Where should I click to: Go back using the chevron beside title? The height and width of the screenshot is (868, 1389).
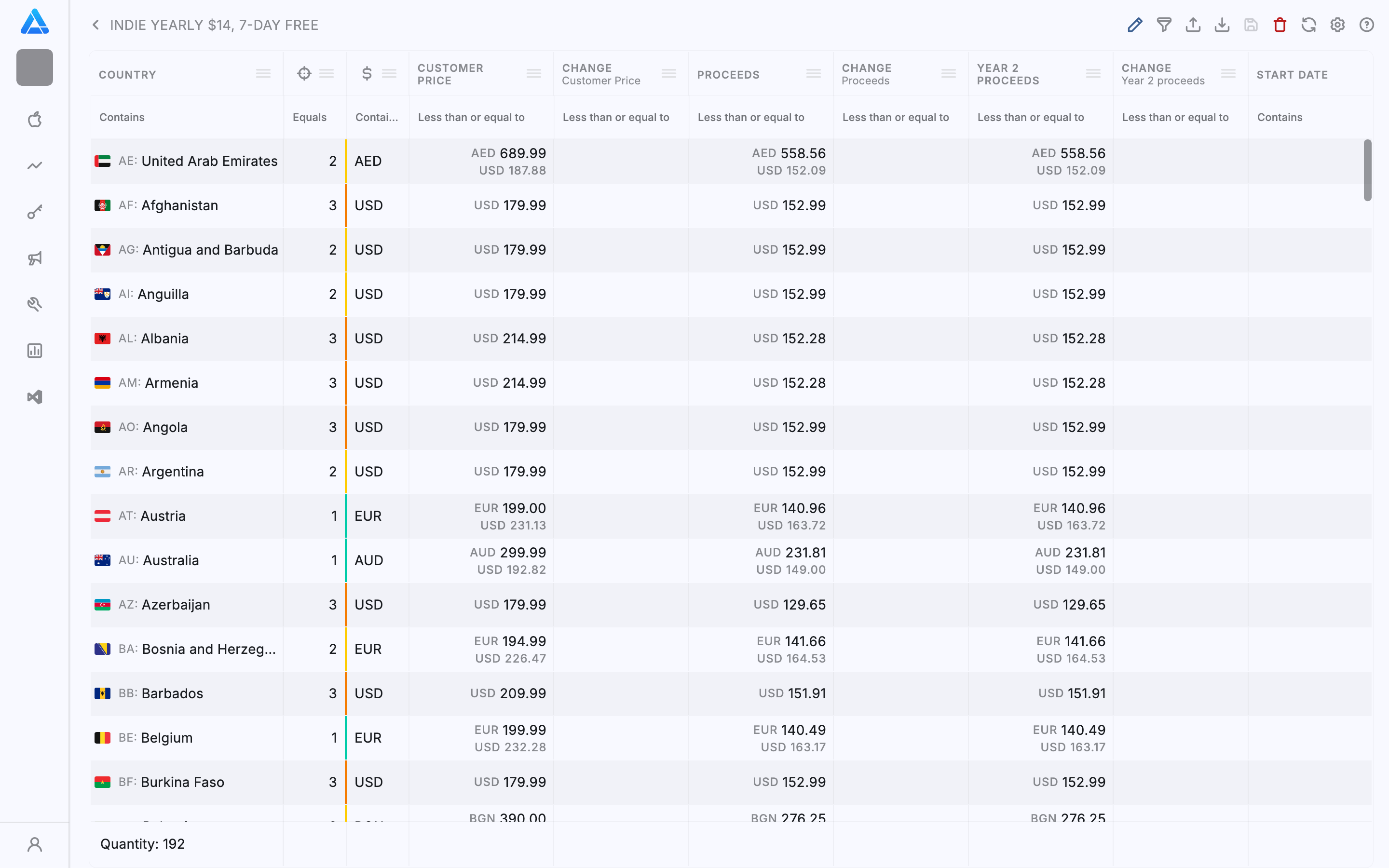(x=96, y=25)
